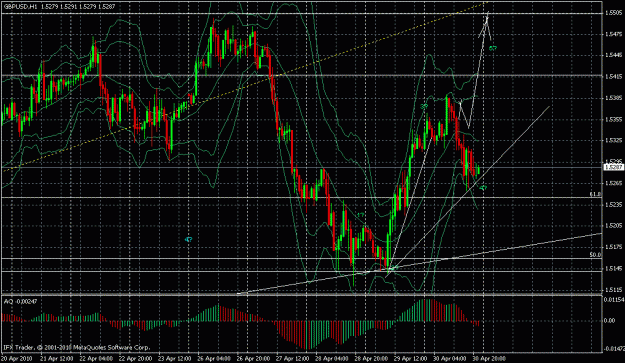The height and width of the screenshot is (363, 625).
Task: Click the 28 Apr 04:00 time label
Action: tap(332, 358)
